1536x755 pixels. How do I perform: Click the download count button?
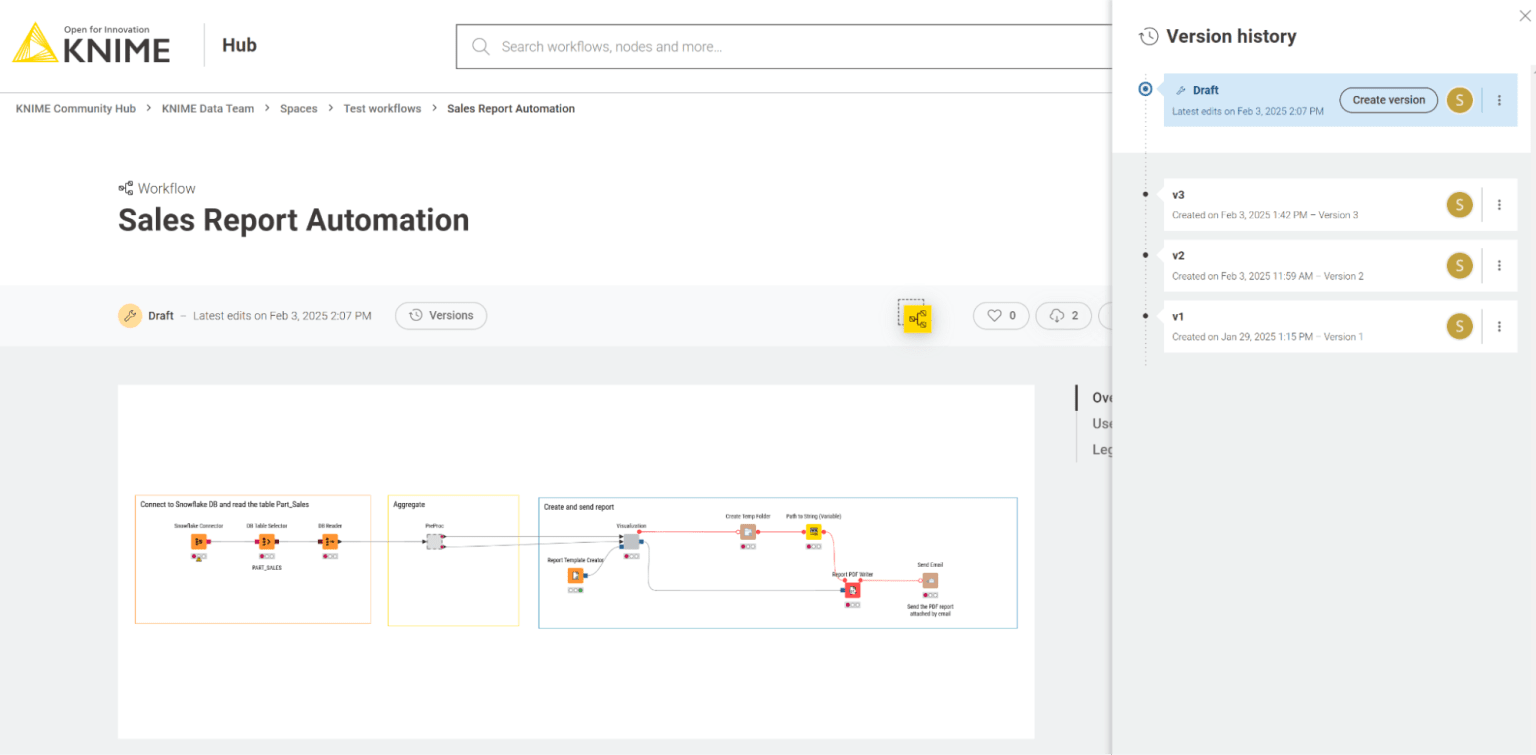pyautogui.click(x=1064, y=316)
